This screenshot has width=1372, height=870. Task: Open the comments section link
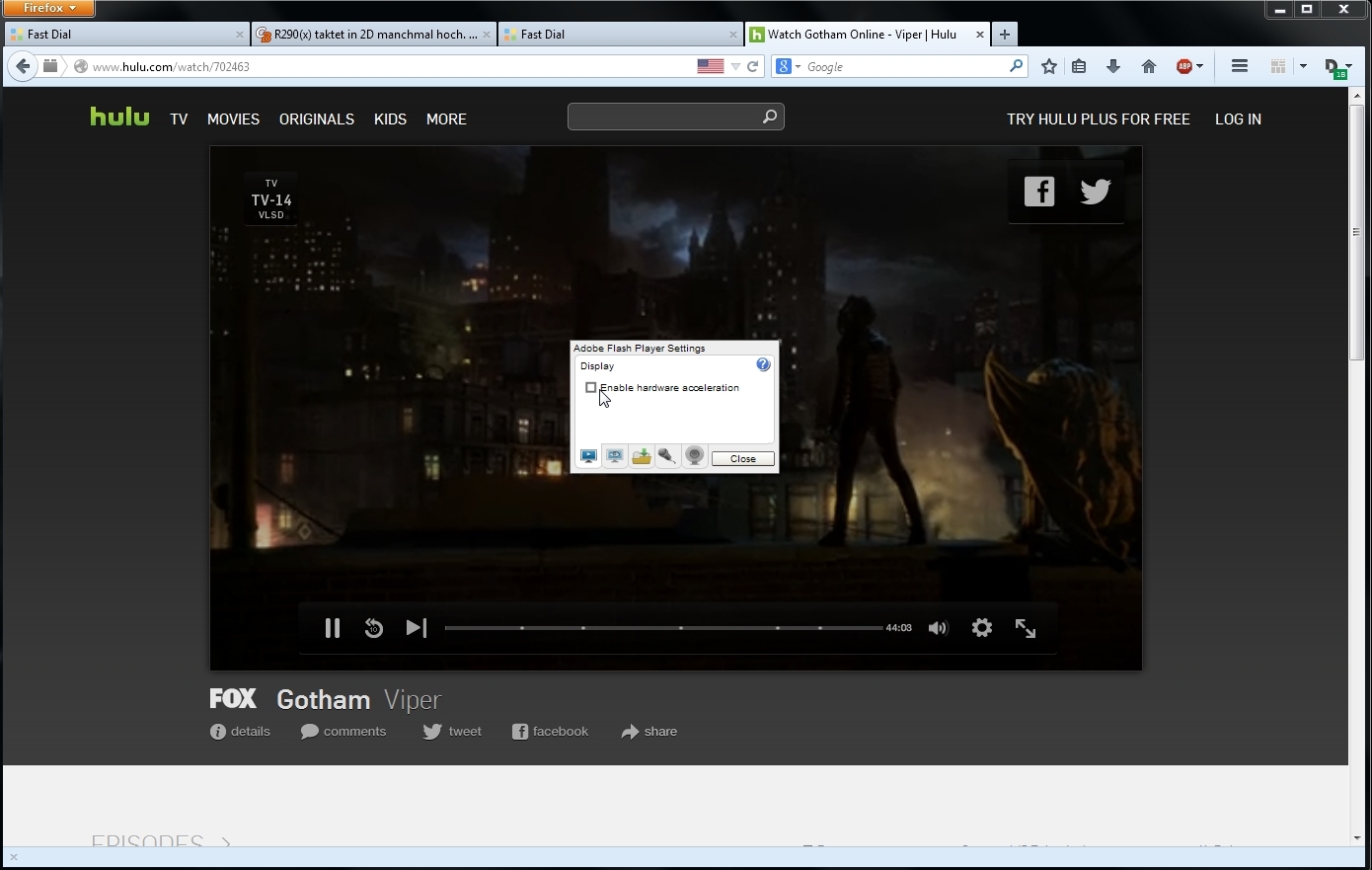pos(343,732)
